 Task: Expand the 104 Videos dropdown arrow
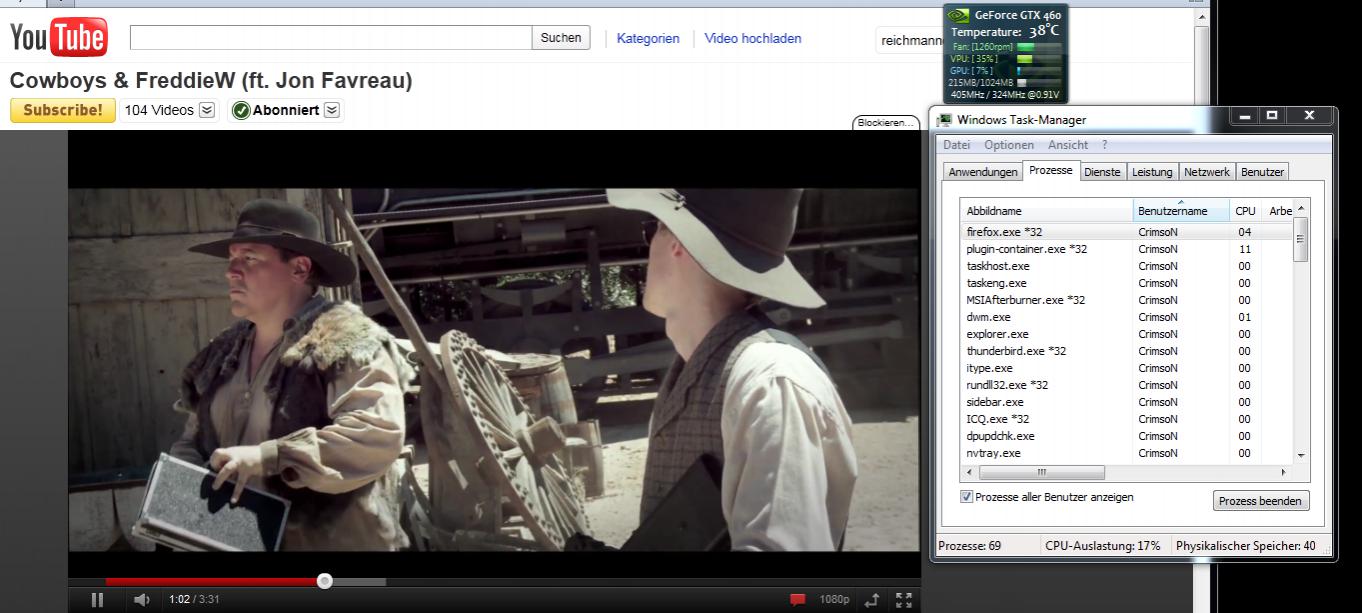[207, 110]
